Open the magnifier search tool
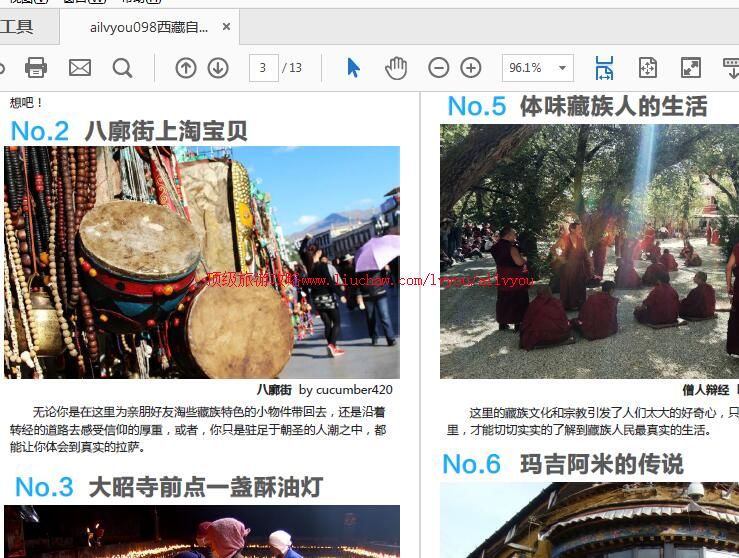 coord(122,68)
